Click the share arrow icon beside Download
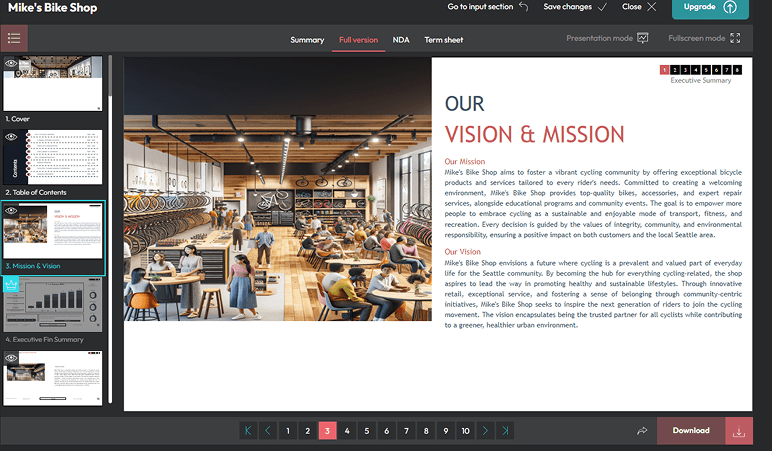Viewport: 772px width, 451px height. coord(641,431)
